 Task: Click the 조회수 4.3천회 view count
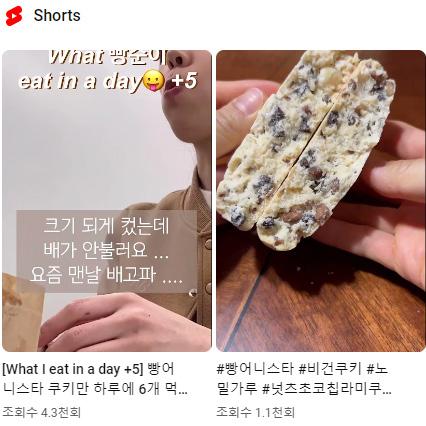pos(42,412)
